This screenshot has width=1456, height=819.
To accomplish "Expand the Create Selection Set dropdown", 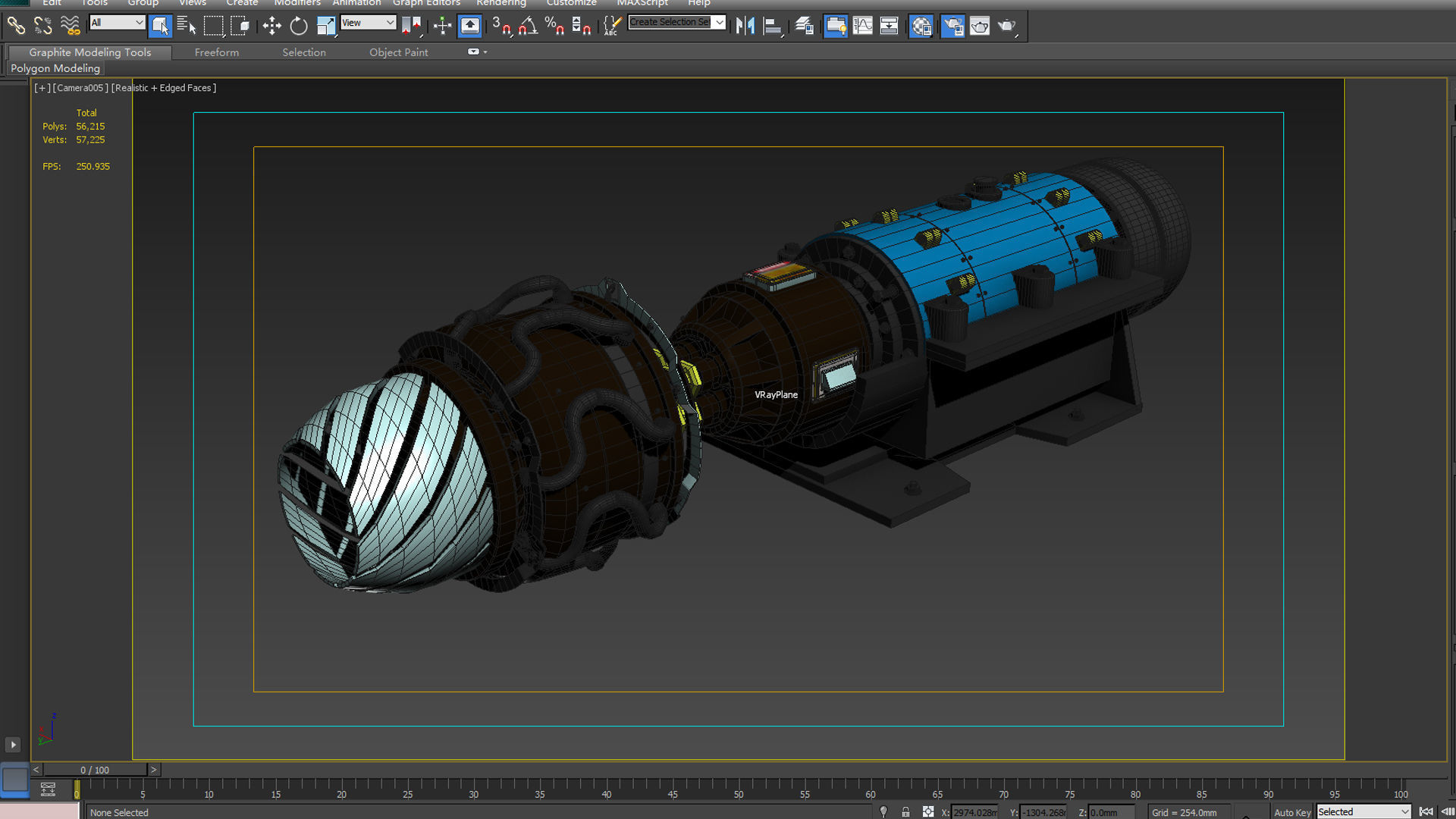I will coord(720,22).
